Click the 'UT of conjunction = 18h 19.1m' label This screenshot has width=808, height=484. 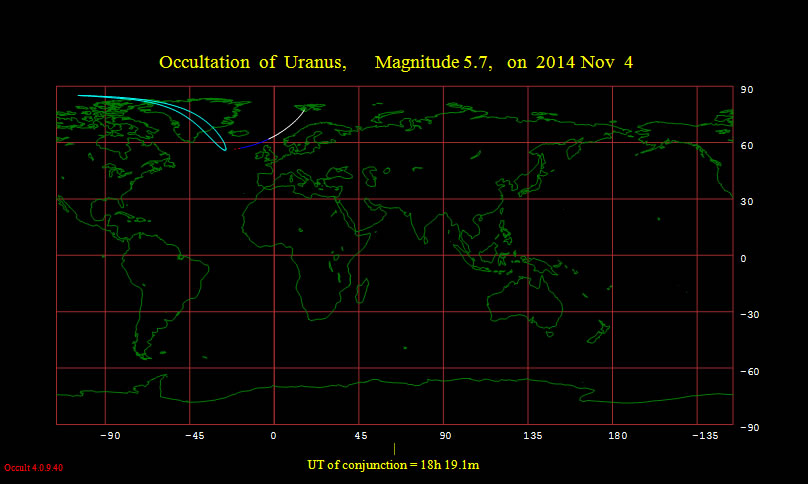click(x=393, y=465)
